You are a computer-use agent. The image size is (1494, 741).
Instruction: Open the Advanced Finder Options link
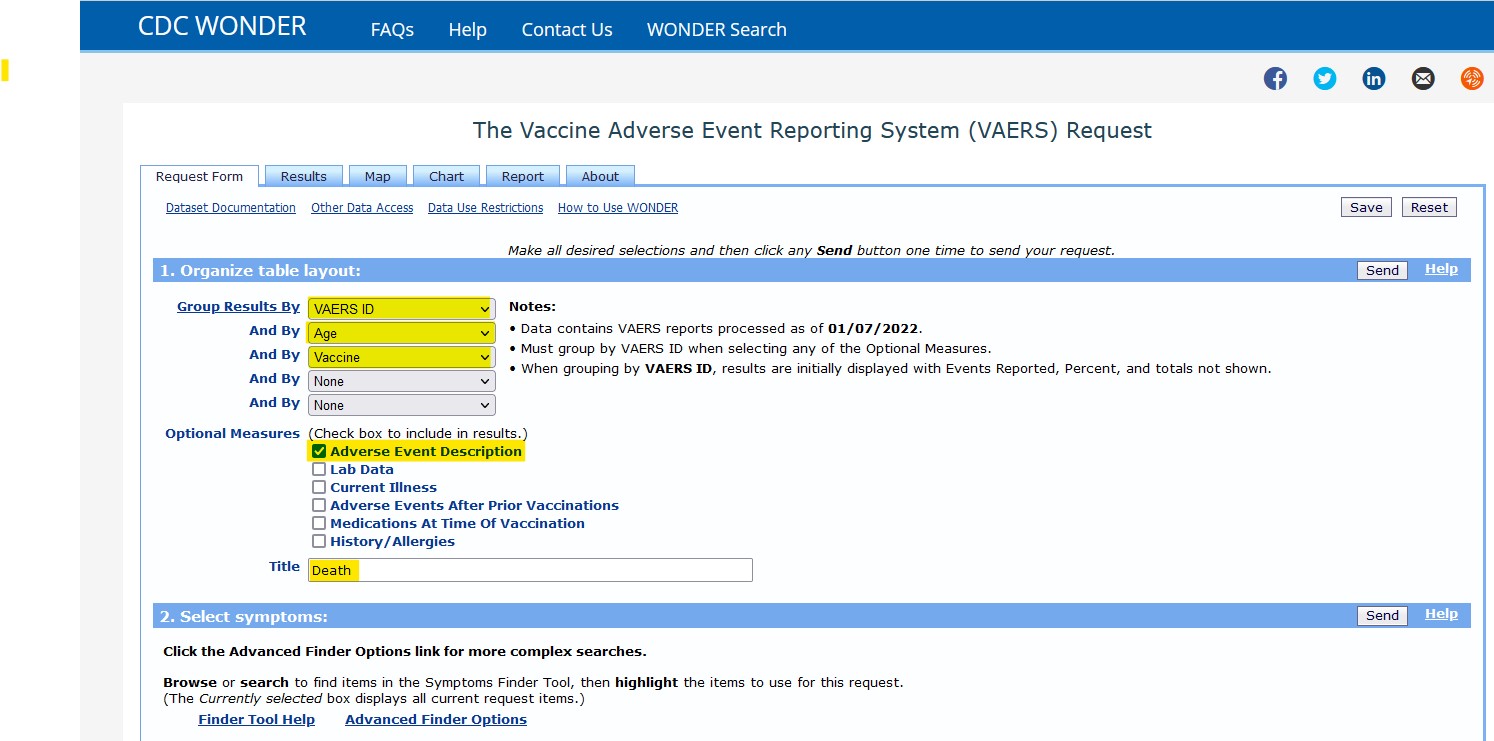pos(436,720)
